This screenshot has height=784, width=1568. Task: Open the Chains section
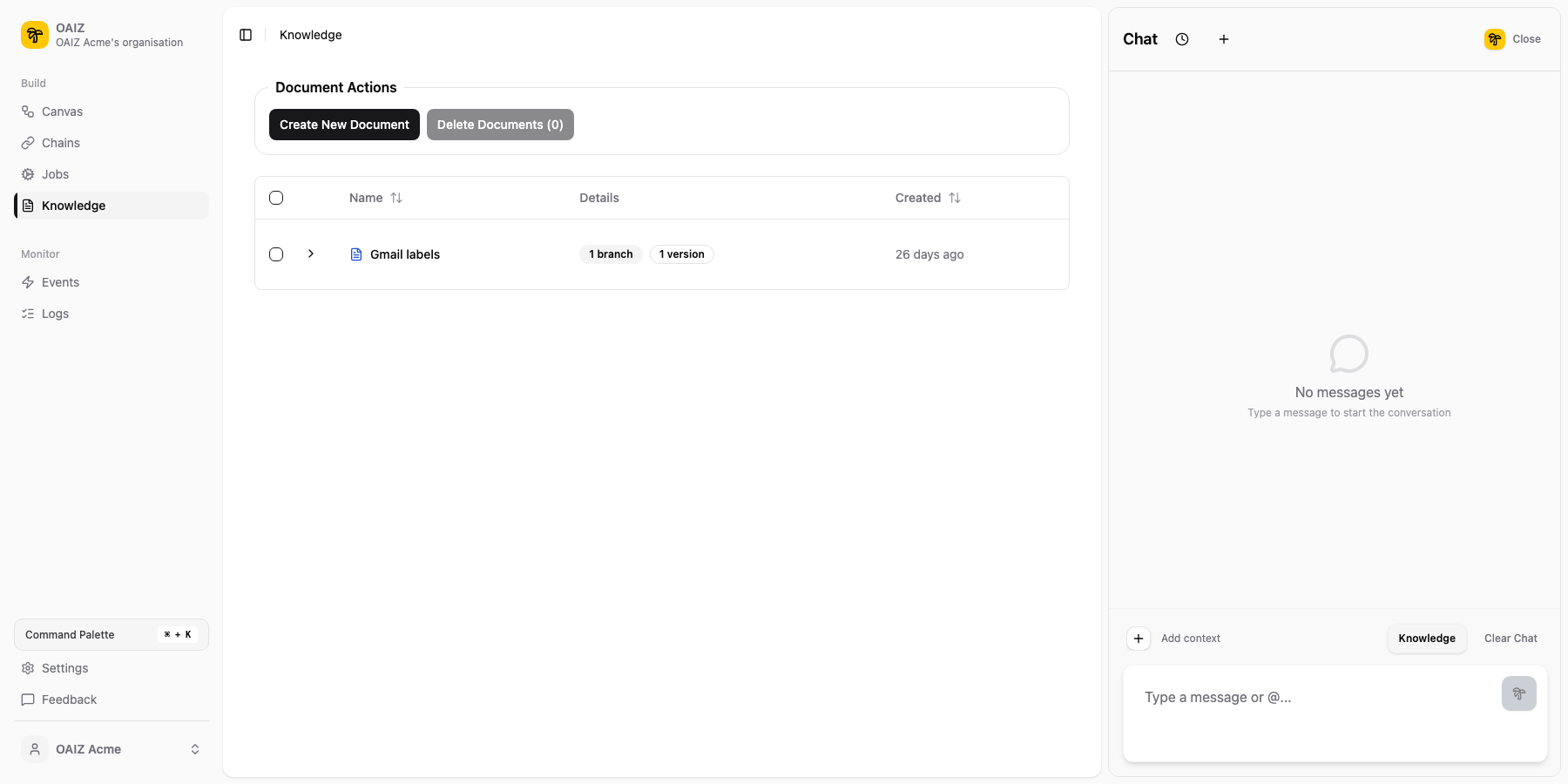pos(60,142)
